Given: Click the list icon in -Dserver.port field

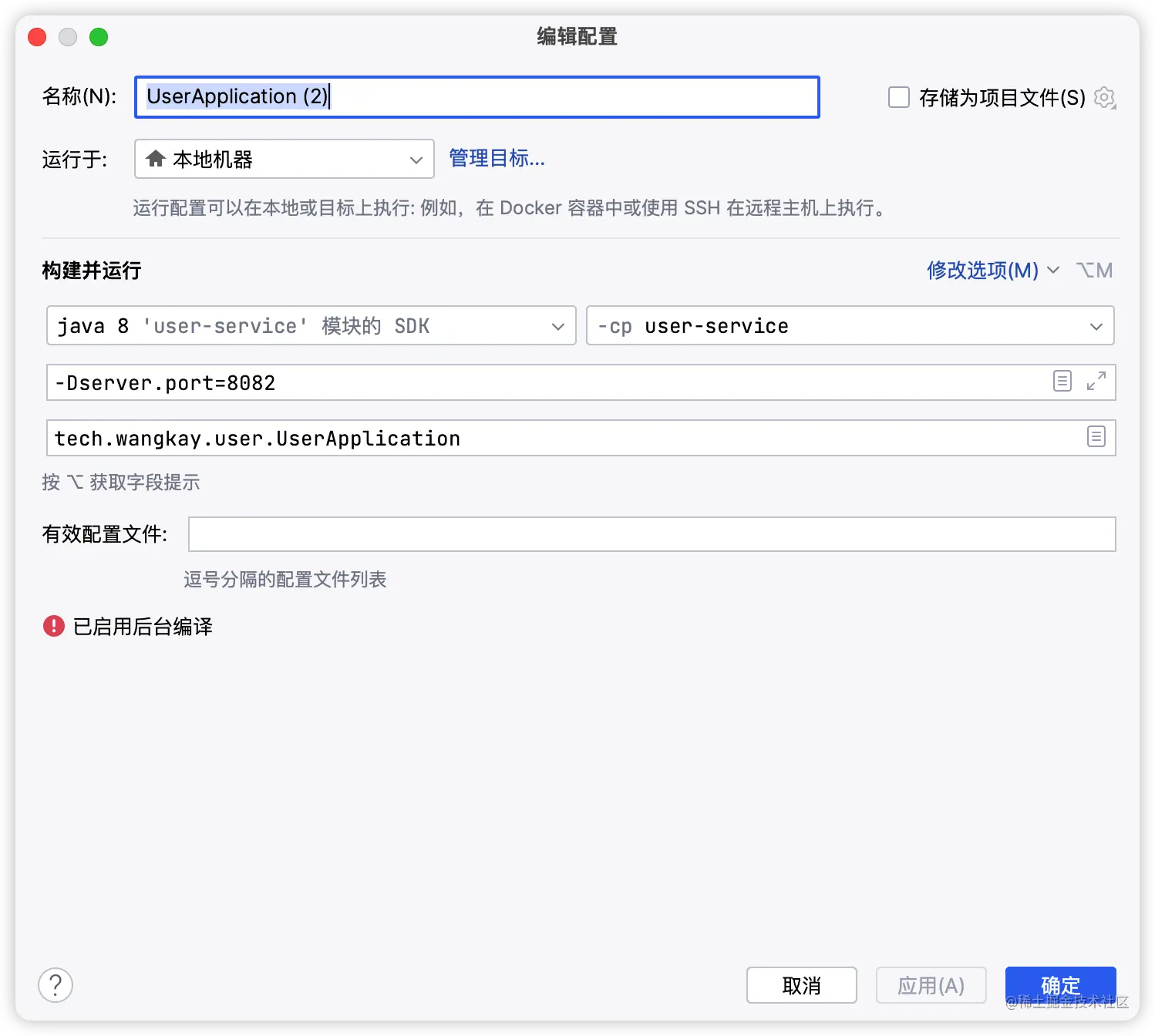Looking at the screenshot, I should tap(1062, 381).
